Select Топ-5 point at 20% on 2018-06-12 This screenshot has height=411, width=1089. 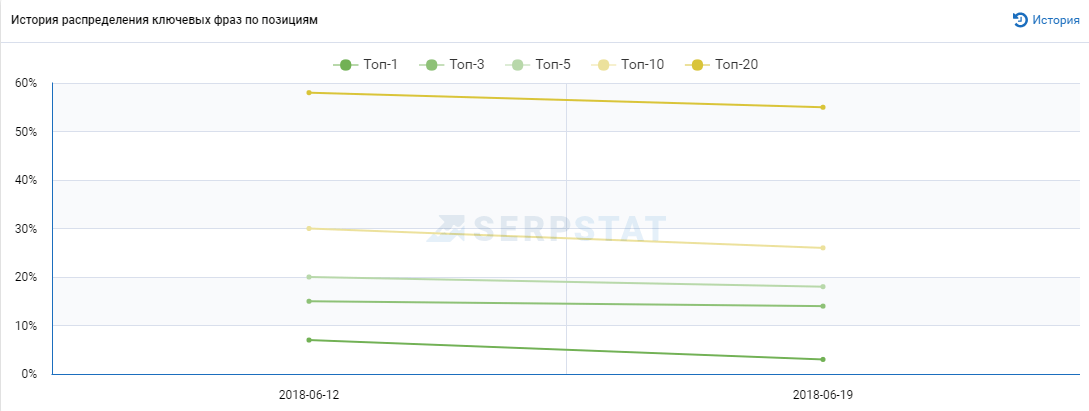click(x=308, y=277)
